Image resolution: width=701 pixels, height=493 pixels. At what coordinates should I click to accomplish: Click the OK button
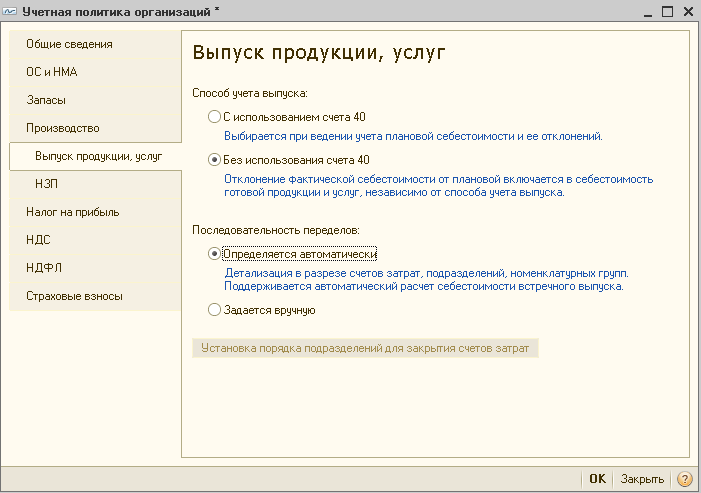597,479
